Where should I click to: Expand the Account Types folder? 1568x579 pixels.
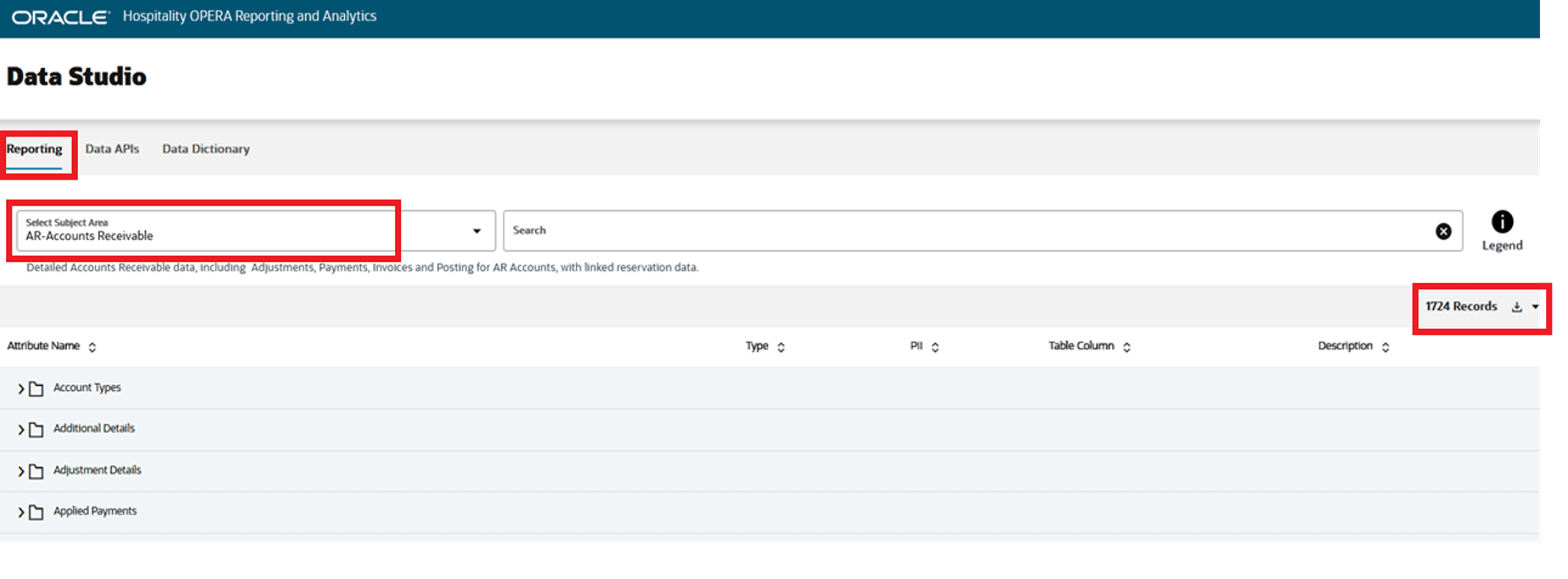tap(21, 389)
